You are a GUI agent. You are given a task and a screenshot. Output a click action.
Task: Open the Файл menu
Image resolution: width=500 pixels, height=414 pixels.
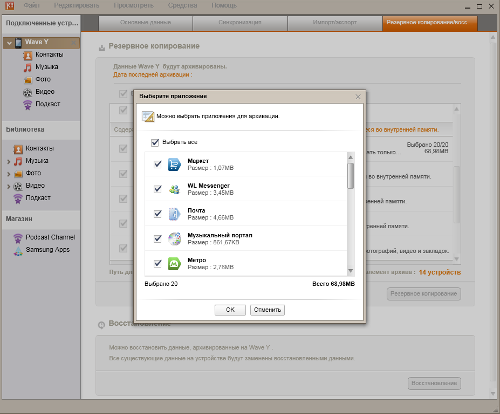pos(31,6)
